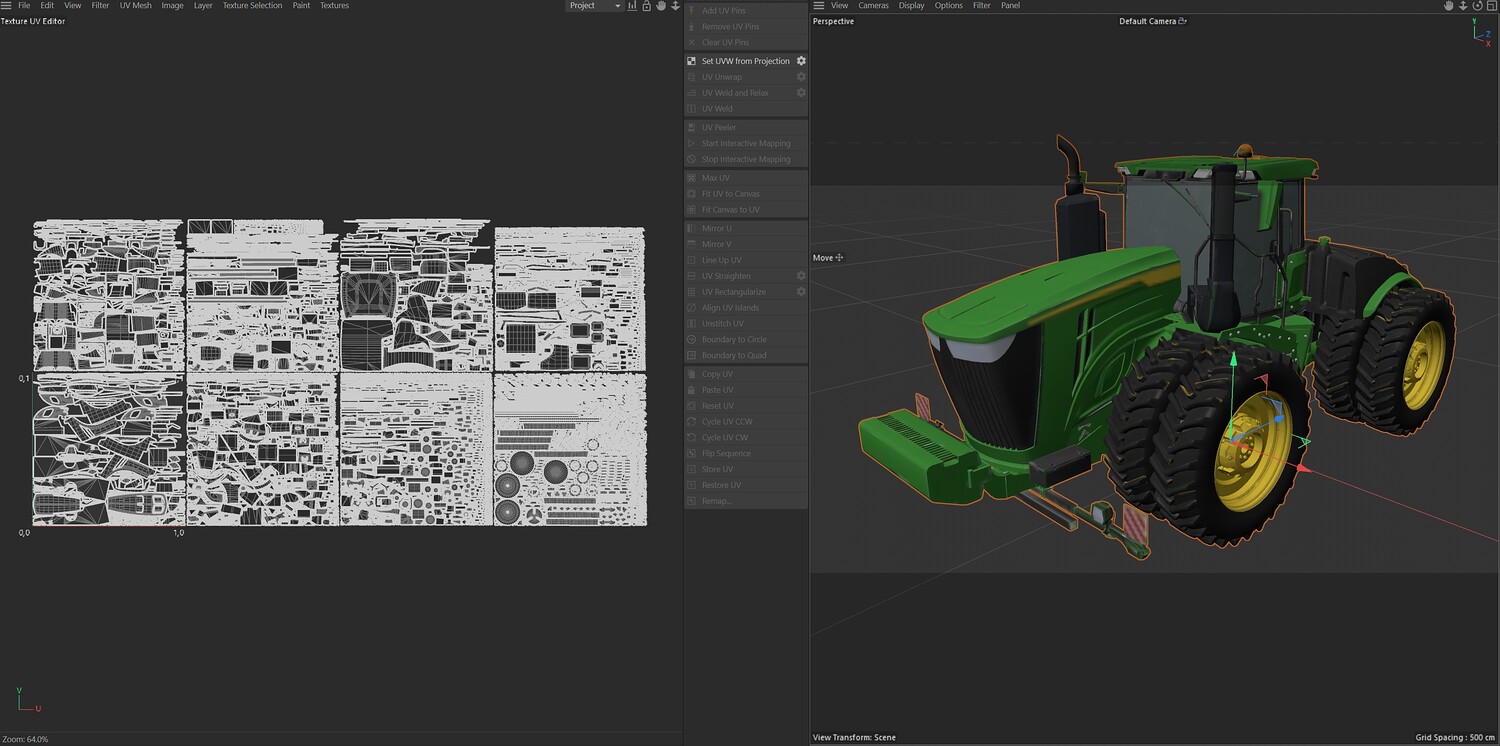Click the UV editor pan hand icon

click(x=660, y=6)
